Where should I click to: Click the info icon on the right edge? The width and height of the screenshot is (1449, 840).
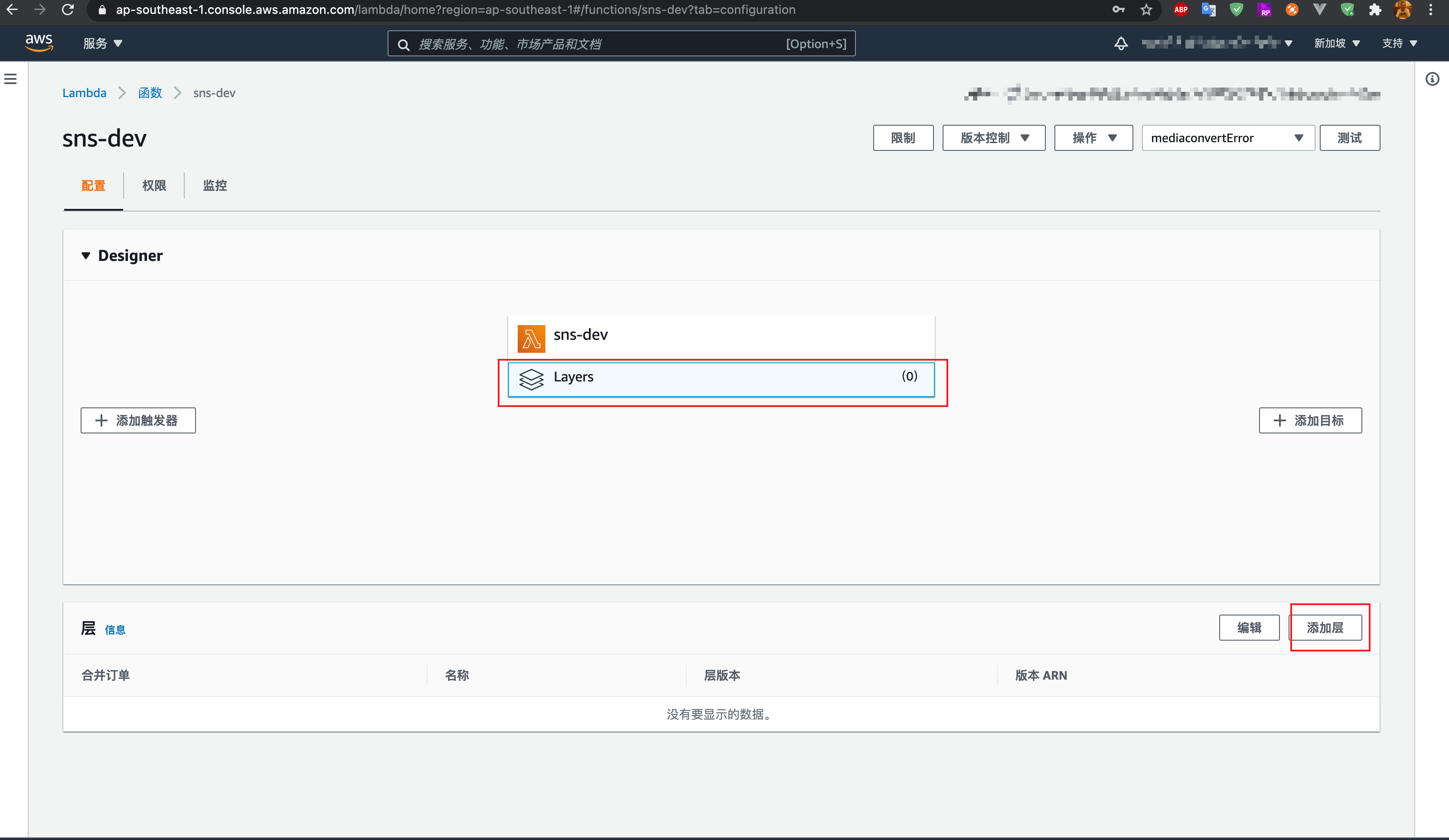pyautogui.click(x=1433, y=79)
